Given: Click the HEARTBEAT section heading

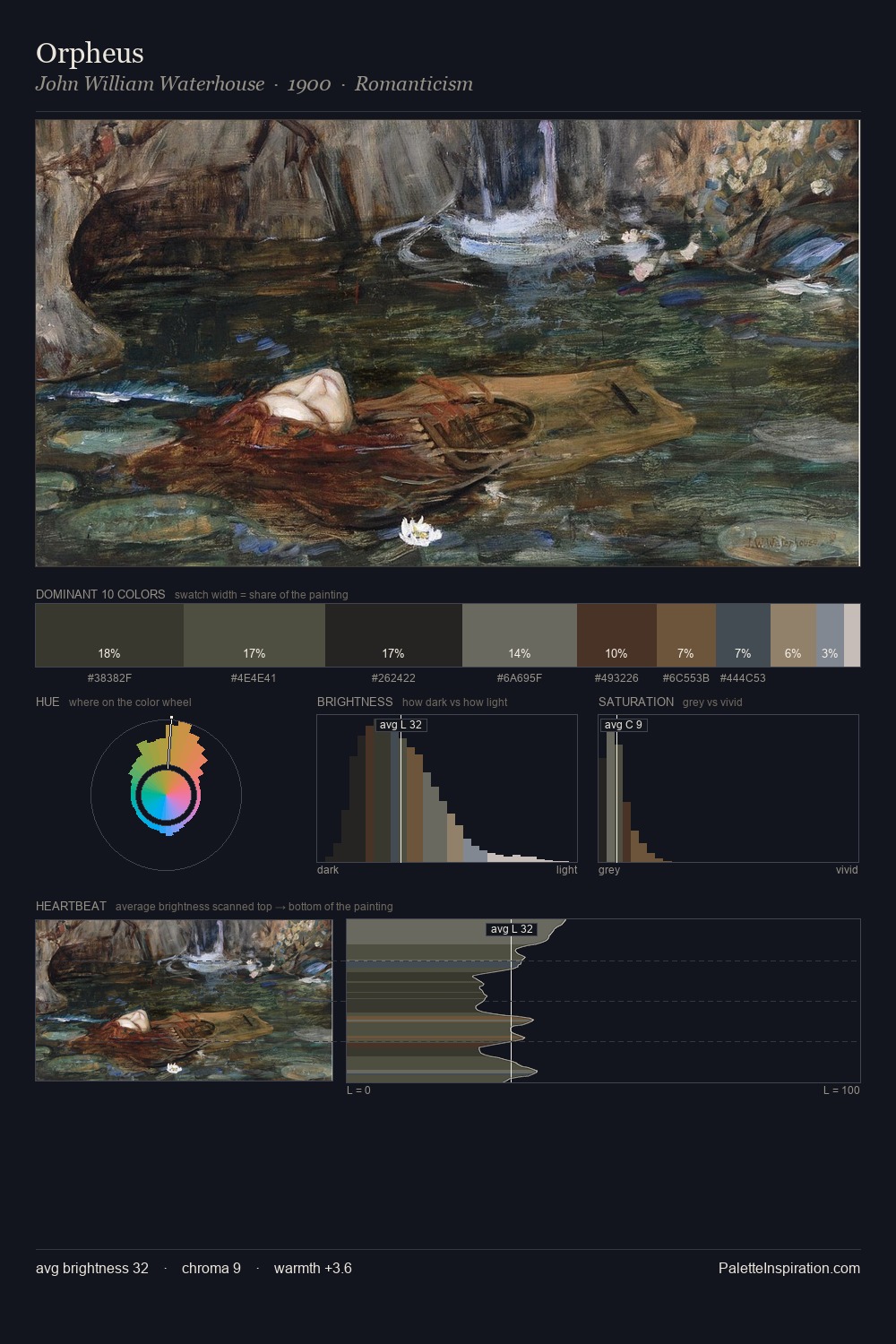Looking at the screenshot, I should point(71,906).
